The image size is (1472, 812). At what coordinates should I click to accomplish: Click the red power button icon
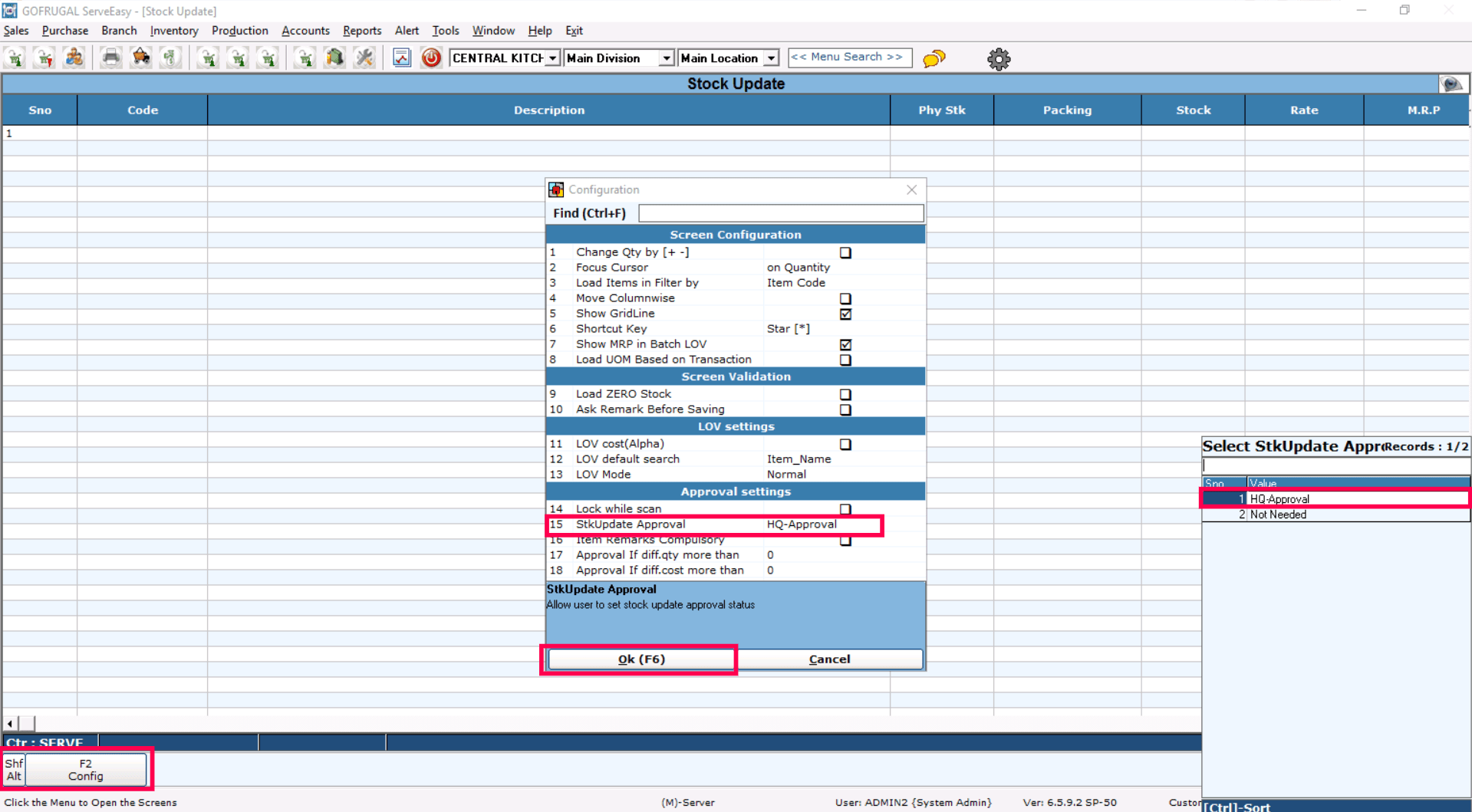click(431, 58)
